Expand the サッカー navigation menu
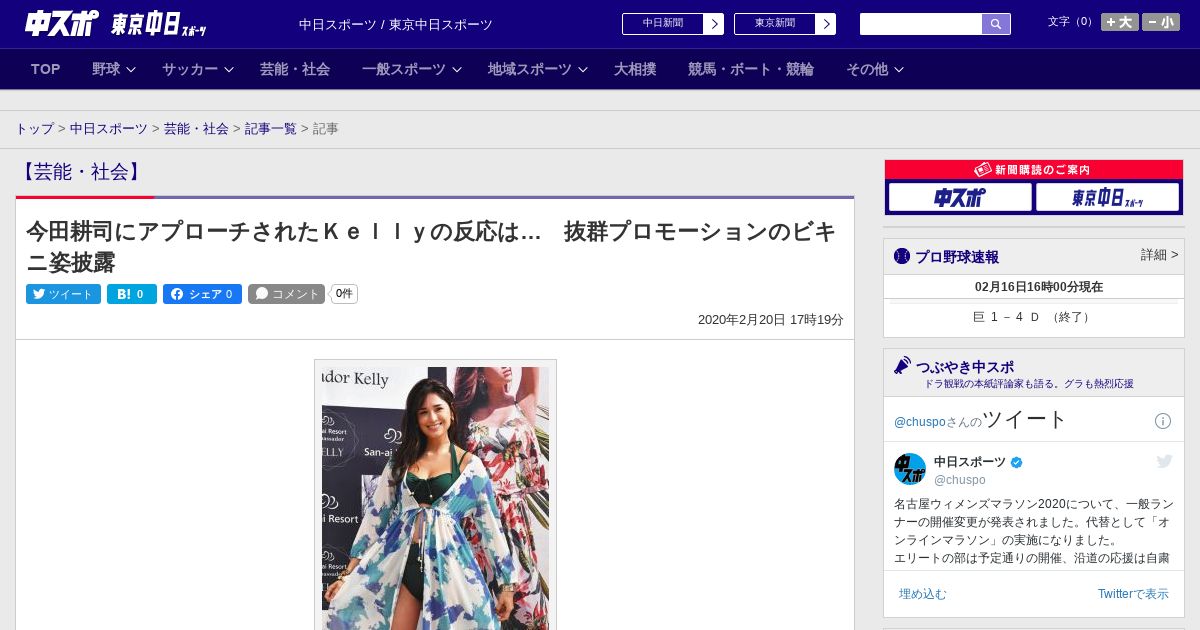1200x630 pixels. click(x=198, y=69)
